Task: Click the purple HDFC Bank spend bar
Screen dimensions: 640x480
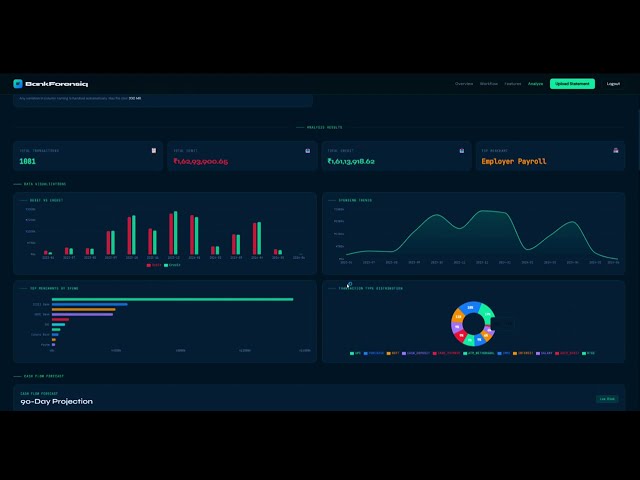Action: click(x=82, y=314)
